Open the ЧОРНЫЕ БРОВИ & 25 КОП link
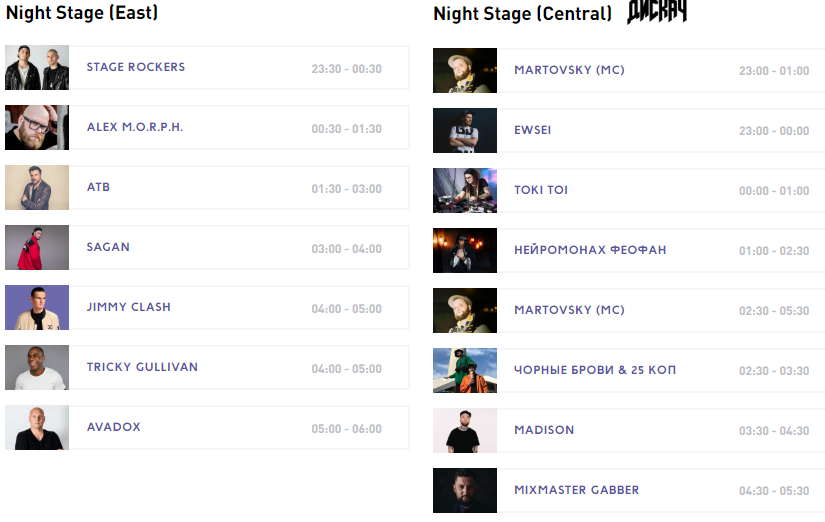The height and width of the screenshot is (522, 825). tap(595, 370)
